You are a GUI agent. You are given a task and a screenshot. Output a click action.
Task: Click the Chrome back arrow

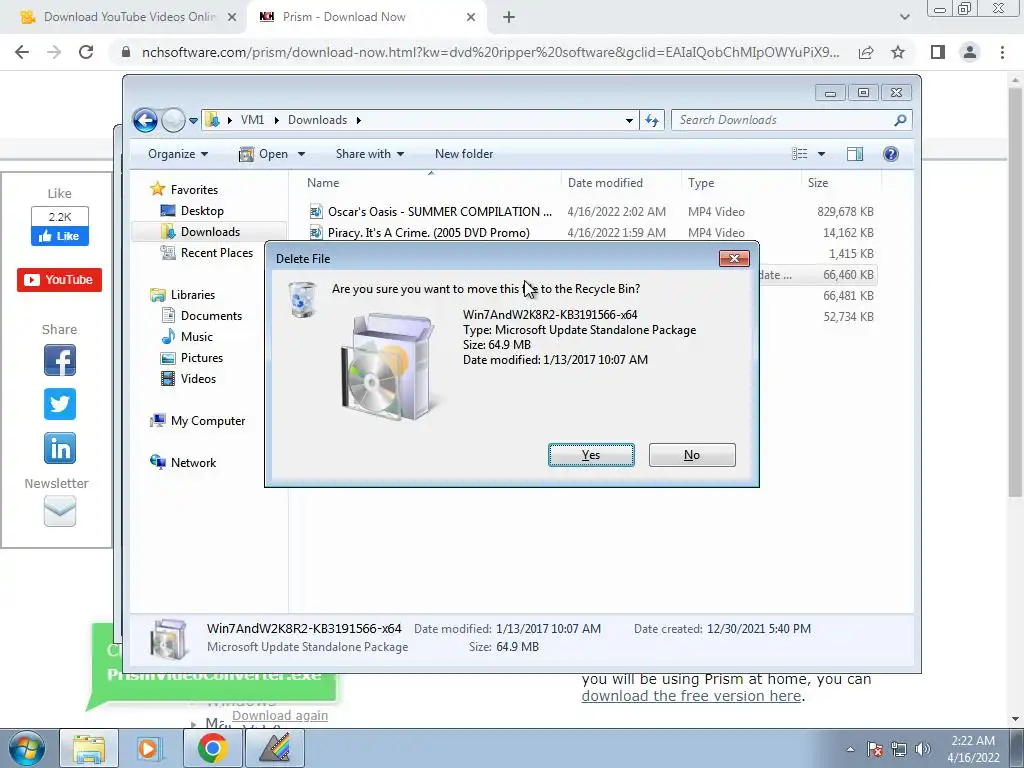pos(22,52)
